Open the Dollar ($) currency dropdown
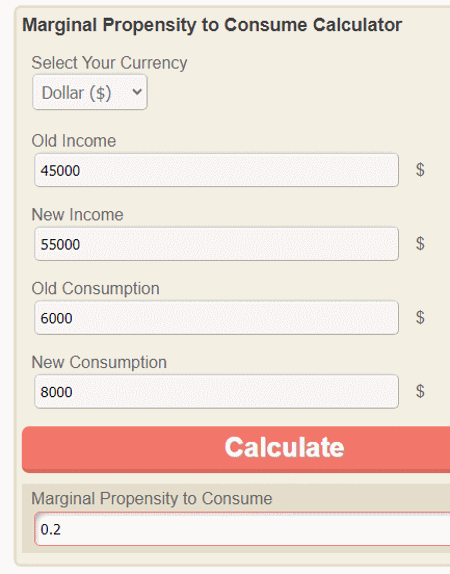Screen dimensions: 450x574 (x=90, y=92)
